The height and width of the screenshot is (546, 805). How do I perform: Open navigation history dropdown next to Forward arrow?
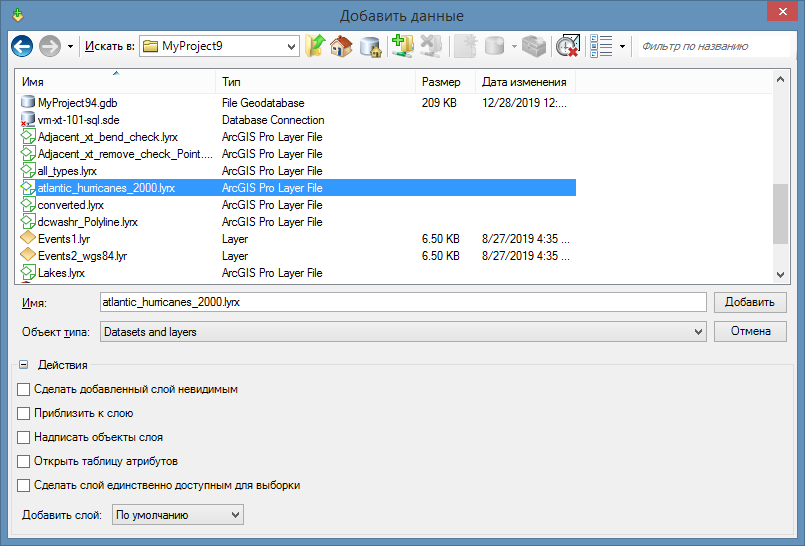tap(70, 47)
